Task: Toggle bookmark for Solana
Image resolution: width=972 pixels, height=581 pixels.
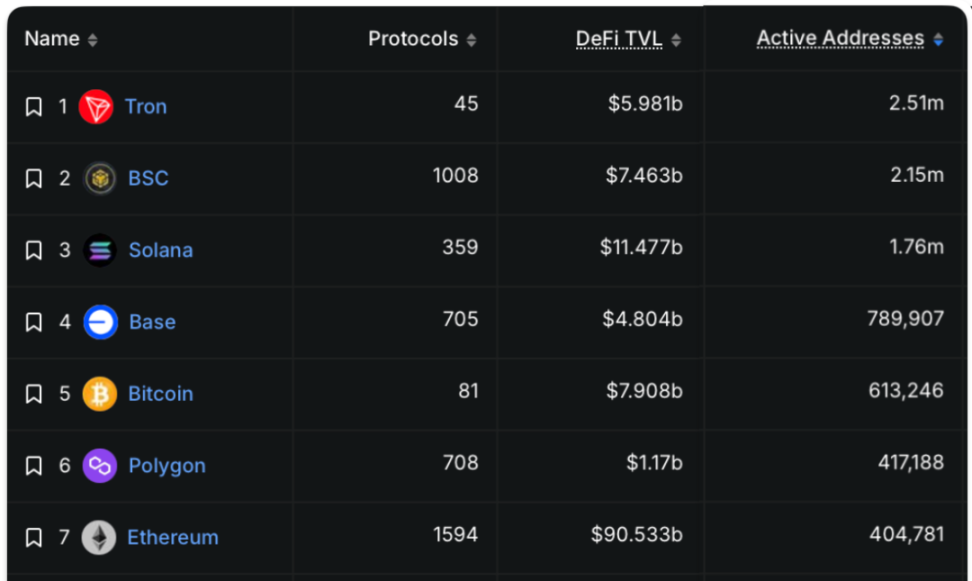Action: click(x=33, y=251)
